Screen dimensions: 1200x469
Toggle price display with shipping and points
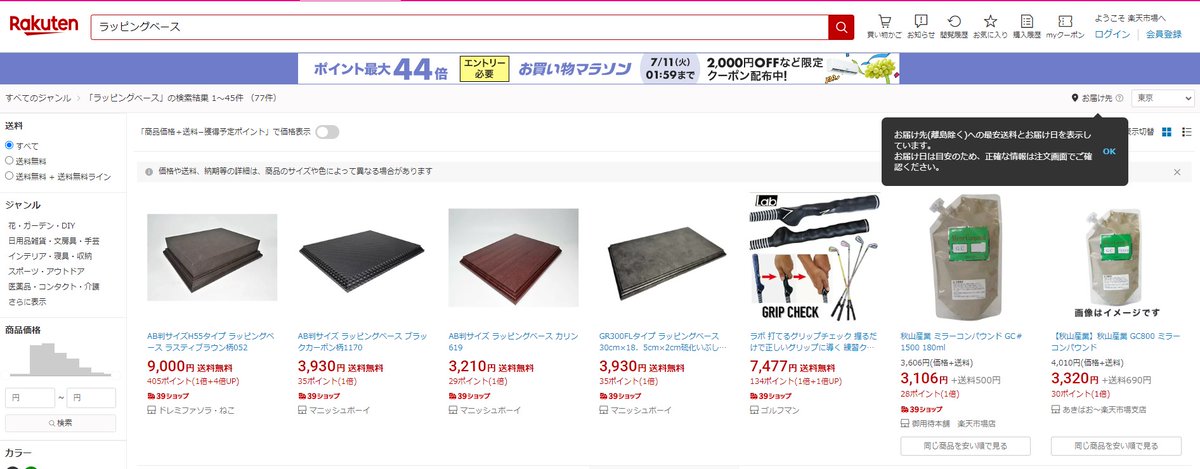tap(327, 131)
